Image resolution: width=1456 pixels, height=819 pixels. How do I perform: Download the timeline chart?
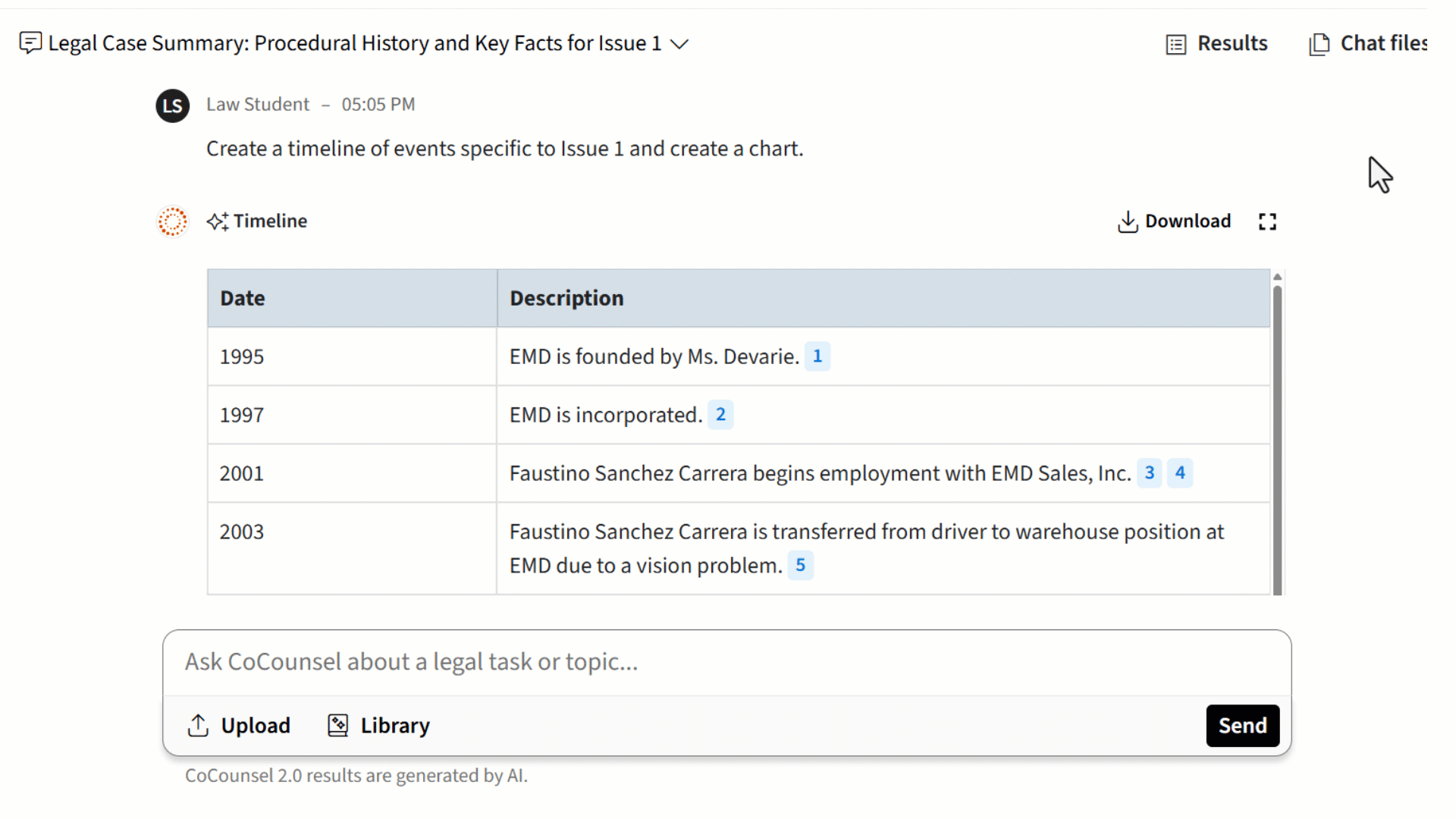click(1174, 221)
